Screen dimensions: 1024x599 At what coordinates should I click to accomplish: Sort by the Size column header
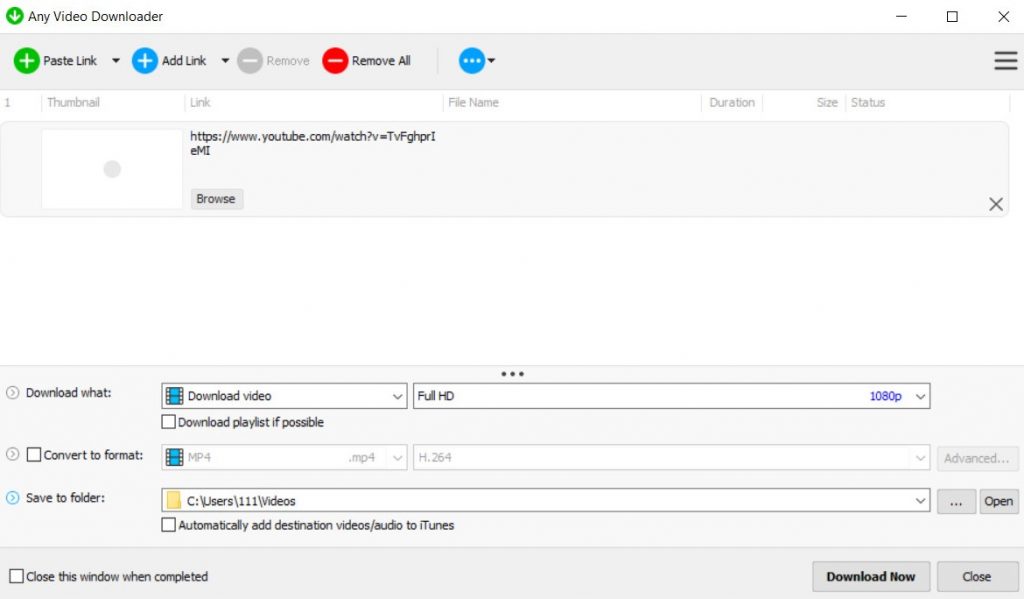(827, 103)
